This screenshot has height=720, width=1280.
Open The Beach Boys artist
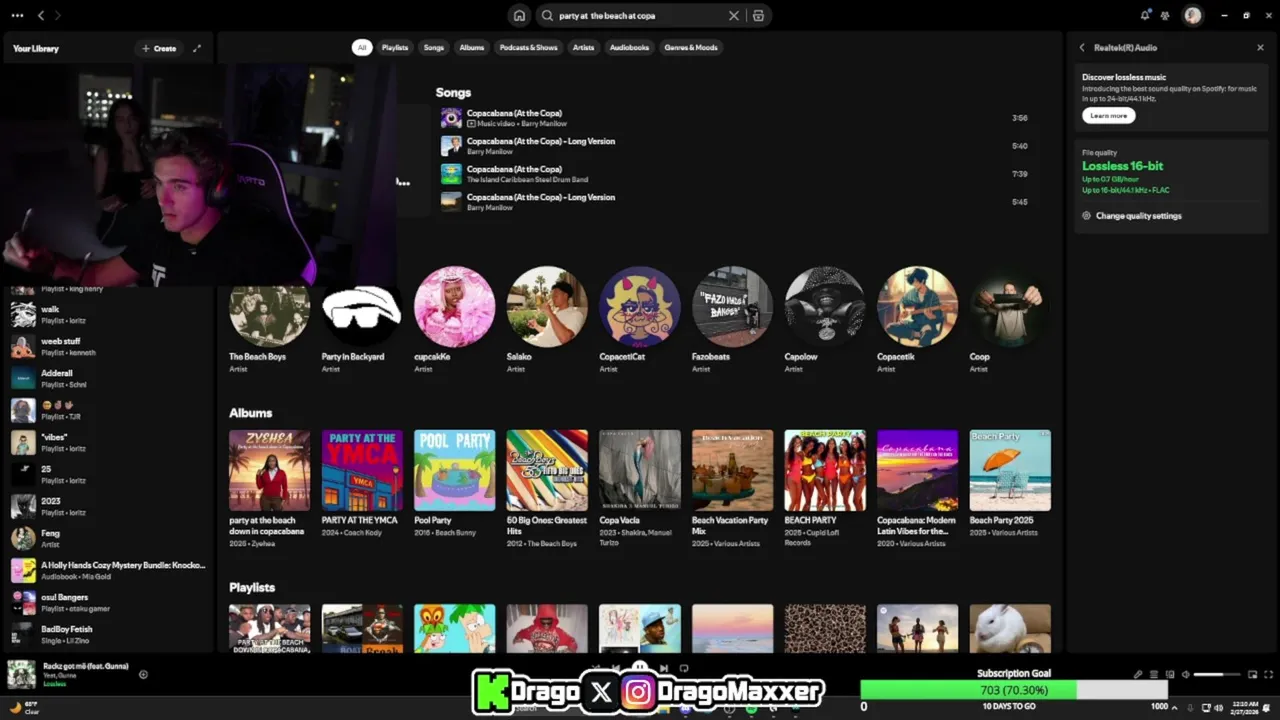[x=269, y=319]
